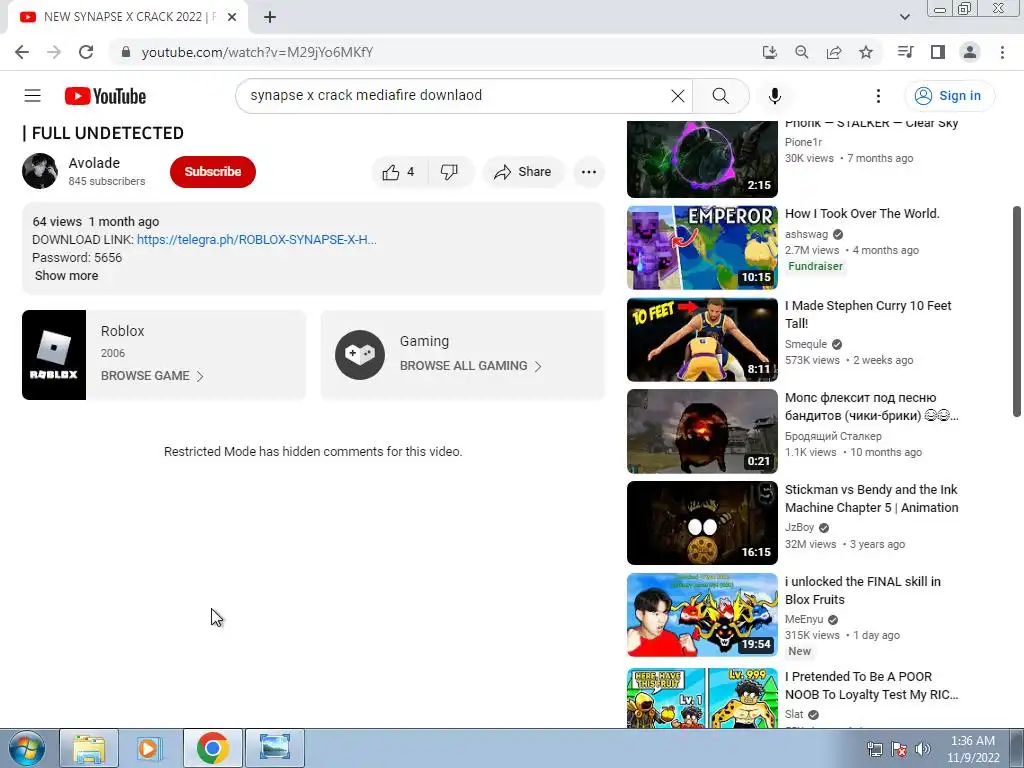Open the Phonk STALKER Clear Sky thumbnail

(702, 159)
